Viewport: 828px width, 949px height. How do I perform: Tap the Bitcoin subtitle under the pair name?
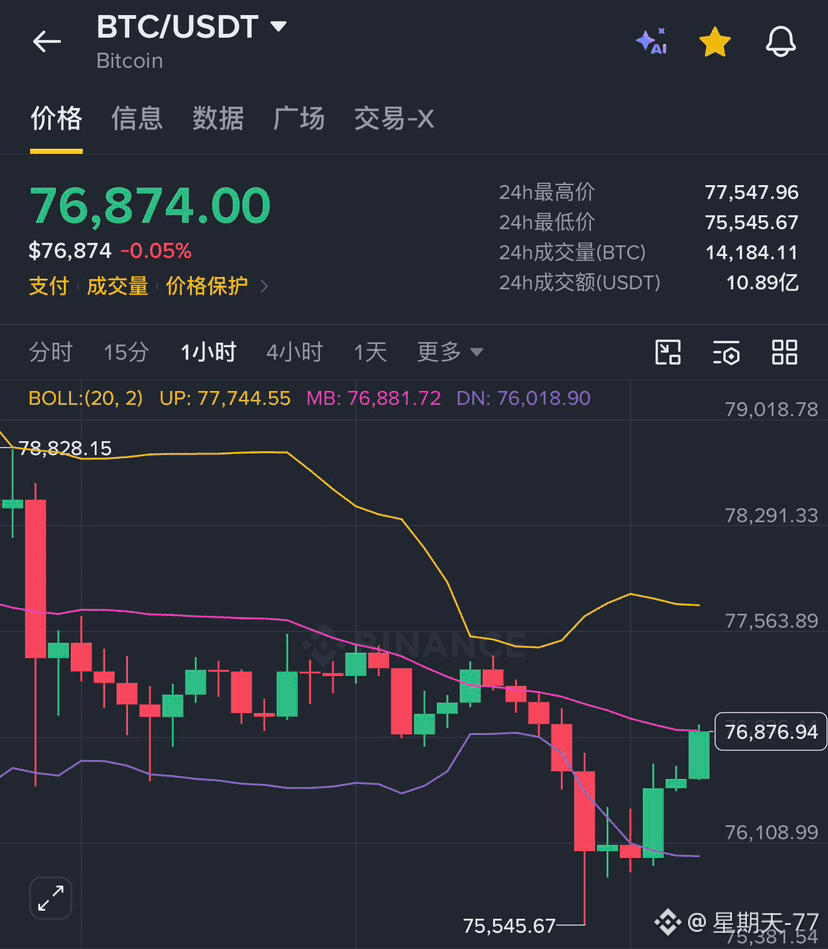click(130, 61)
